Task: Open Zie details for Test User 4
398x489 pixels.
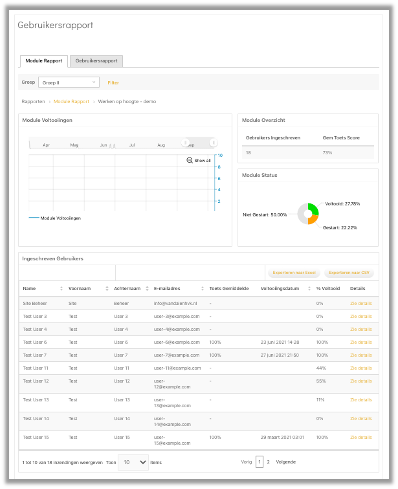Action: pos(361,329)
